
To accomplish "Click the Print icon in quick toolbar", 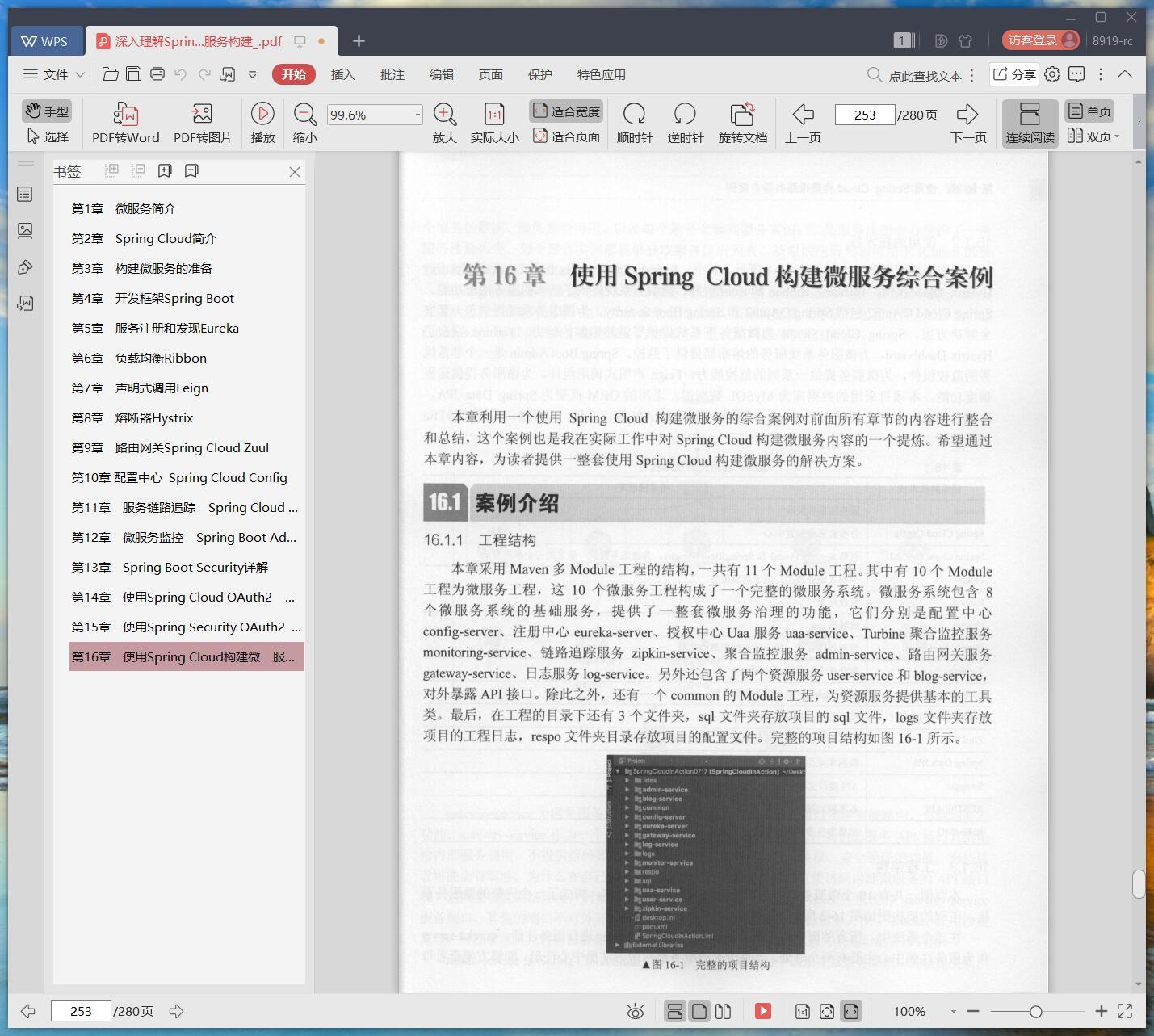I will pos(157,74).
